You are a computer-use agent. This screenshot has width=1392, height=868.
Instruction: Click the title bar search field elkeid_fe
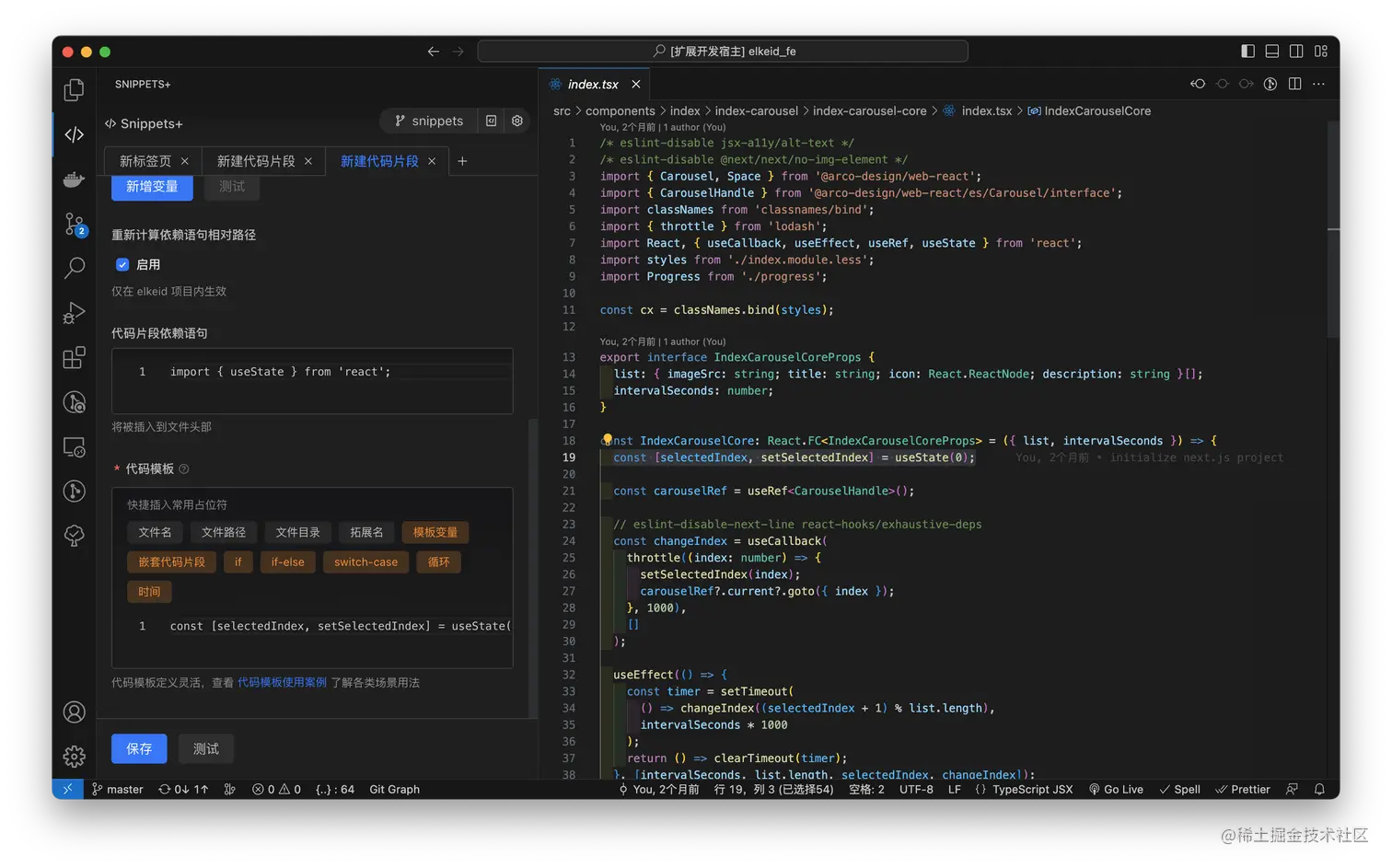[723, 52]
